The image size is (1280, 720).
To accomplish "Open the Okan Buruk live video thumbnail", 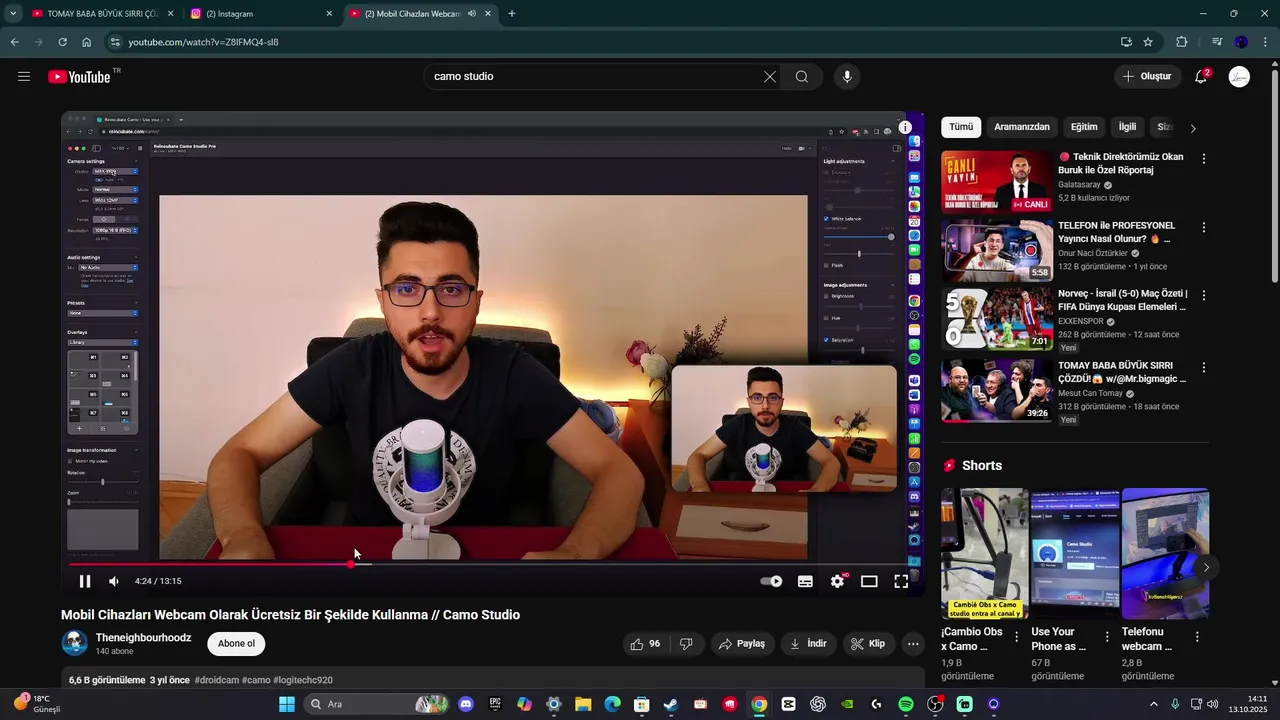I will (997, 181).
